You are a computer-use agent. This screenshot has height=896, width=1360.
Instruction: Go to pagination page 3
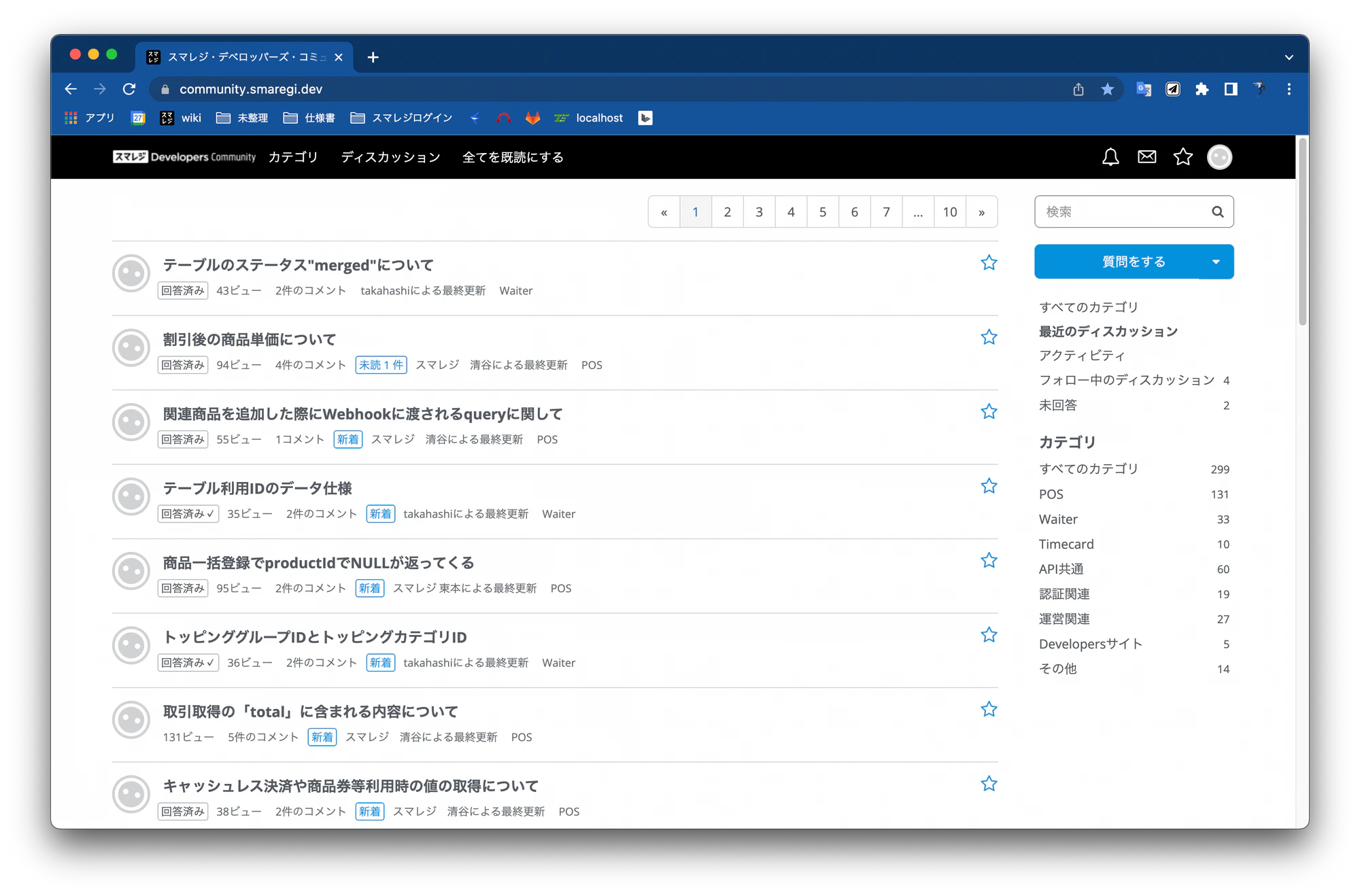759,212
